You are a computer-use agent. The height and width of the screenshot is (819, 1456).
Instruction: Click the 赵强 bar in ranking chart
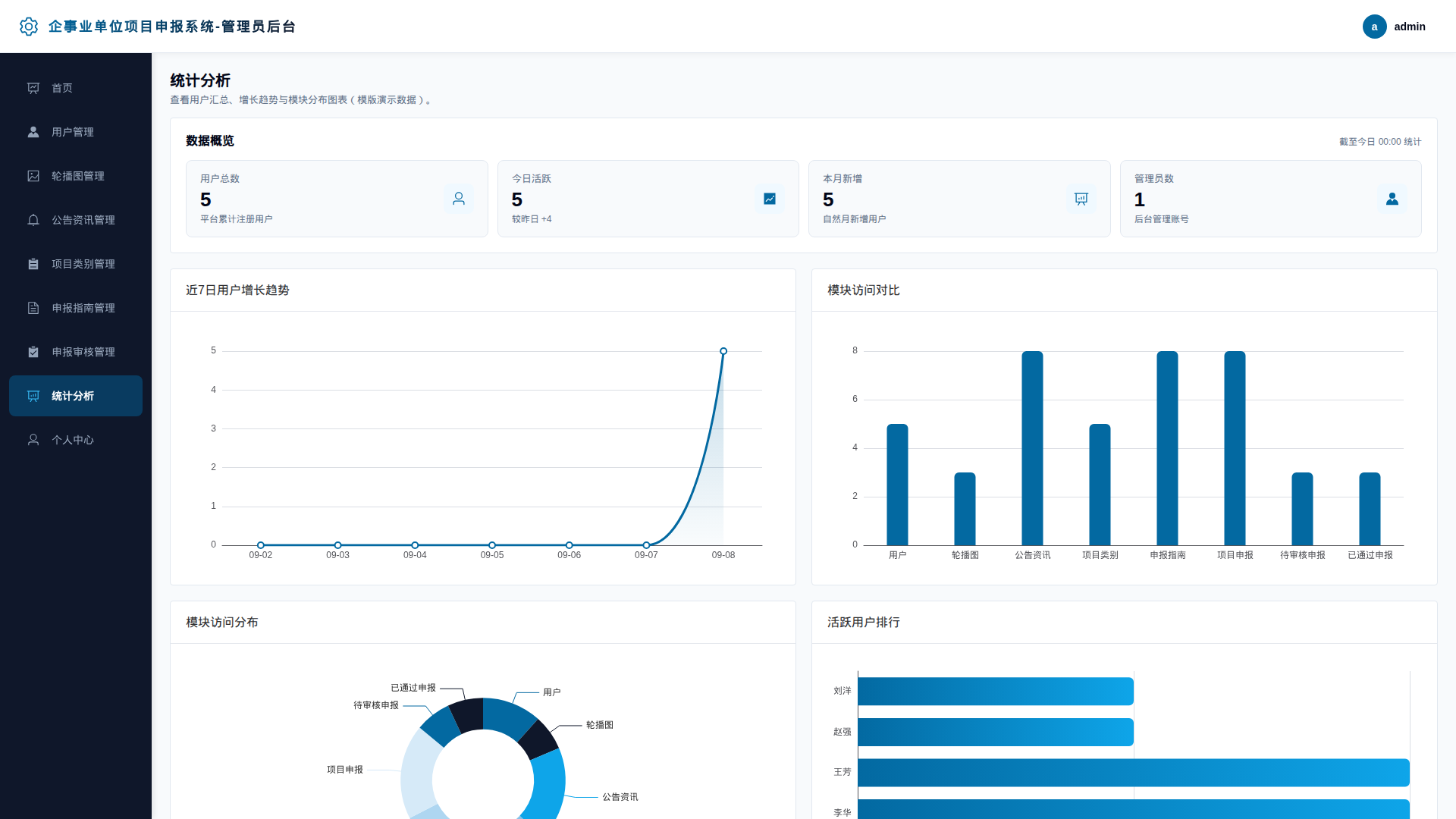996,732
